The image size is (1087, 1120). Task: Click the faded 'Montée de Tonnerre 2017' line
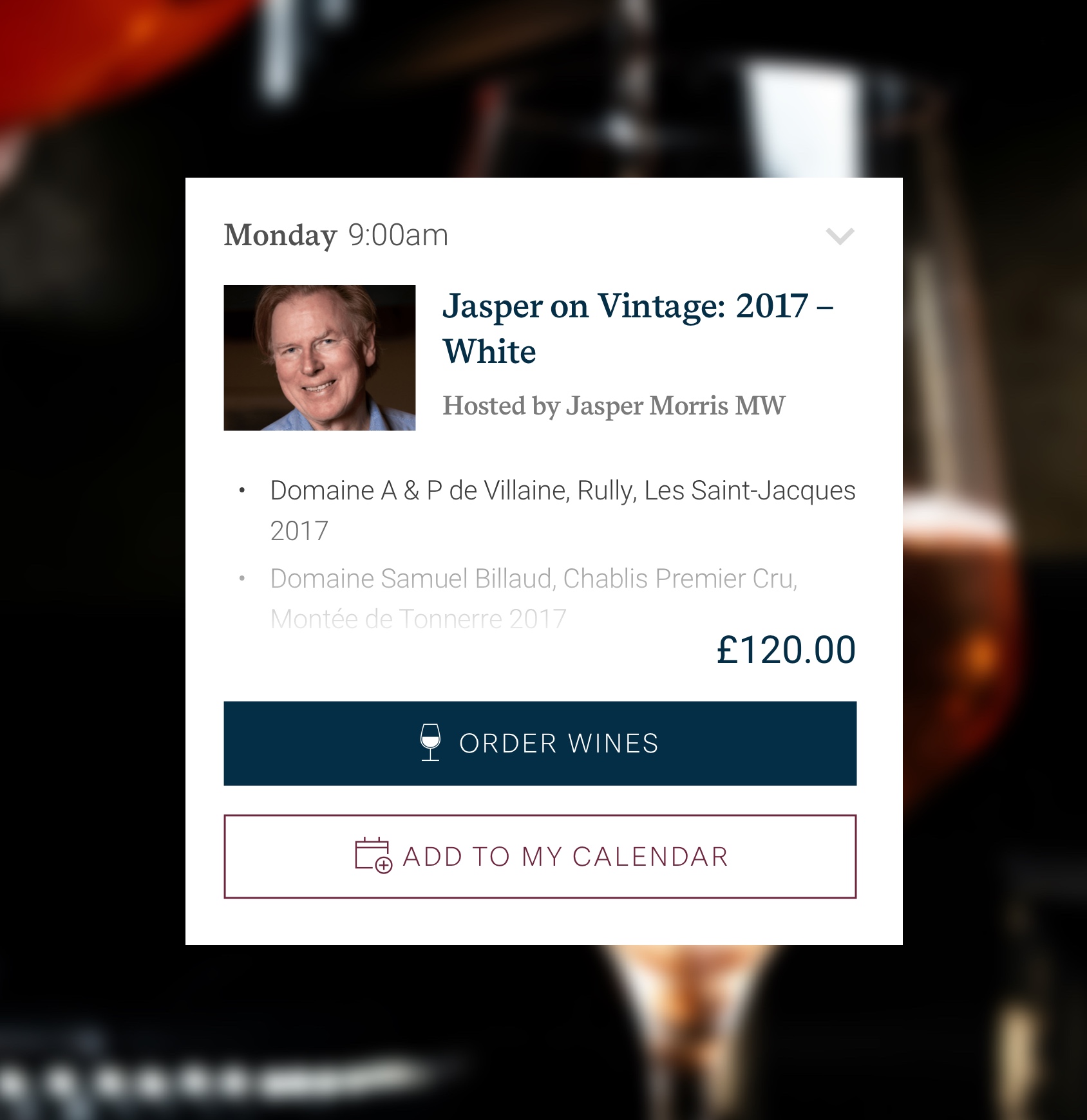coord(419,619)
